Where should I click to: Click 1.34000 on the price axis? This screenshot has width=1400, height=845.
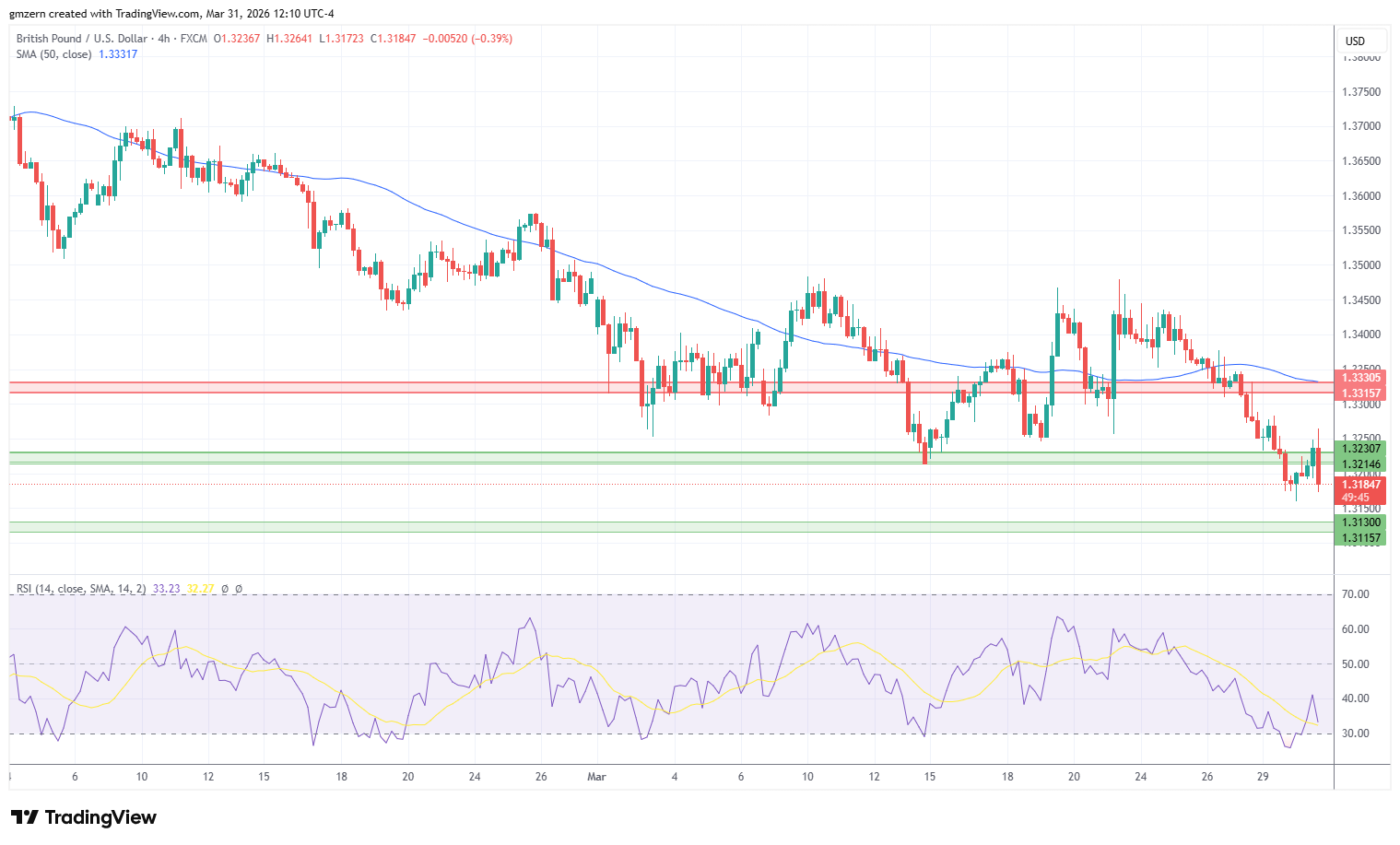1361,334
